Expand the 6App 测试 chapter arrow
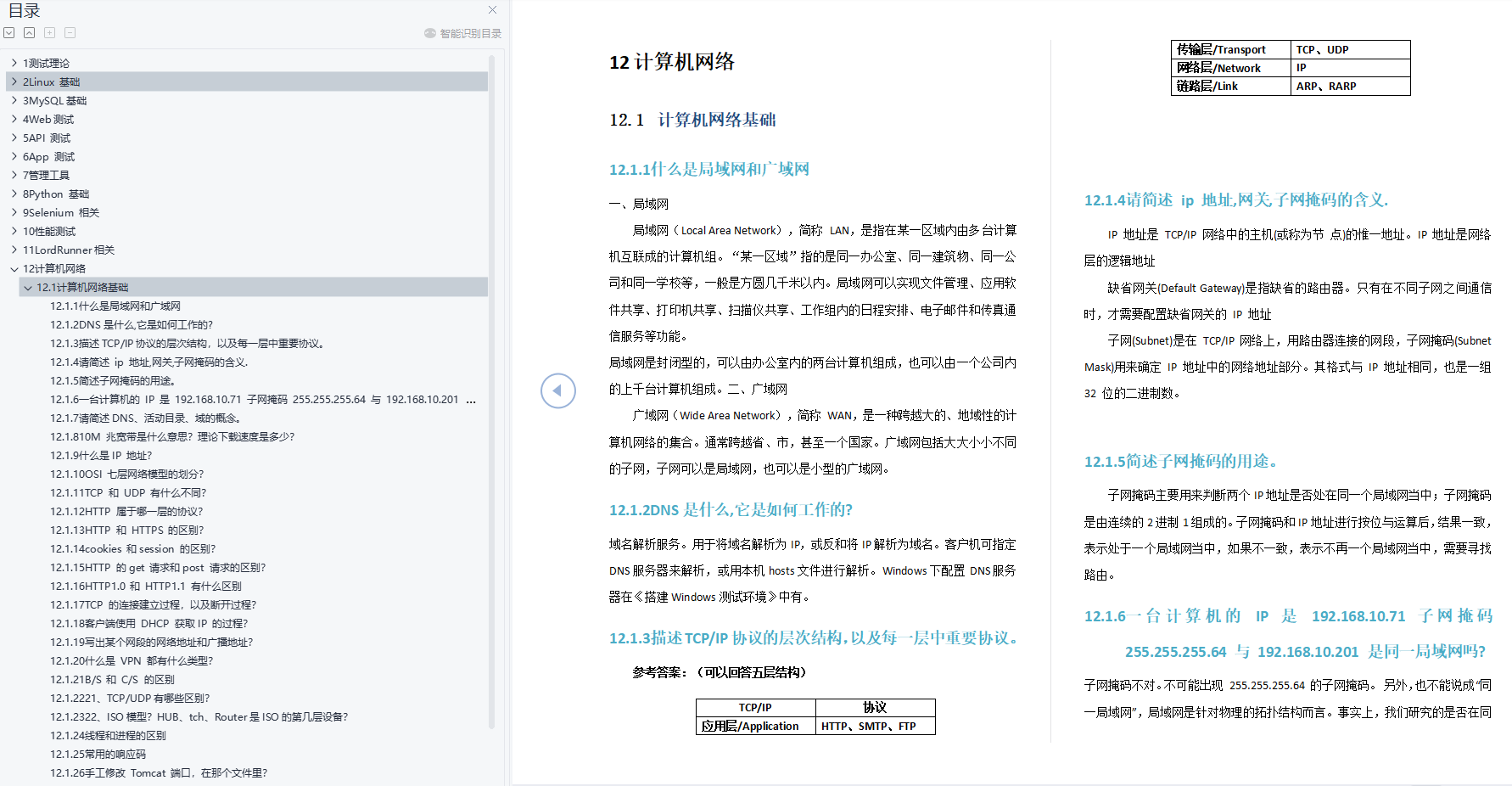This screenshot has height=786, width=1512. (x=14, y=156)
